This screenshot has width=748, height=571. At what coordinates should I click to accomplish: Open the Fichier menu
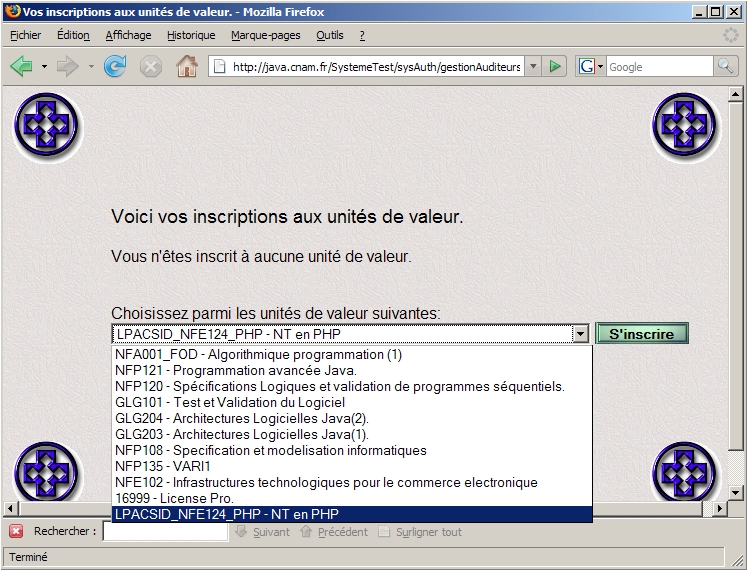click(25, 35)
